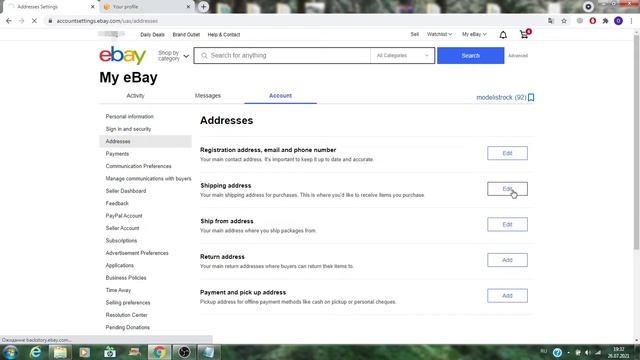Open the Brand Outlet link

coord(186,35)
